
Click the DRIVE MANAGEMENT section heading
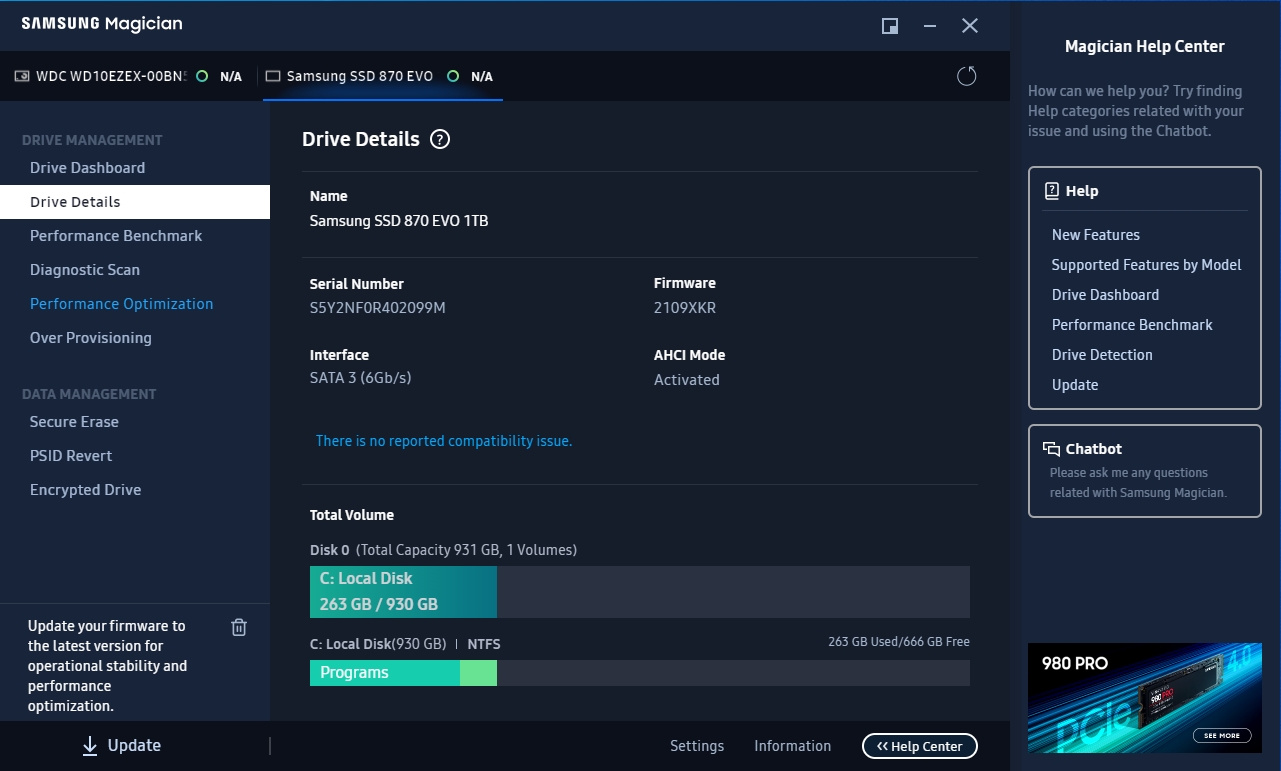point(92,140)
